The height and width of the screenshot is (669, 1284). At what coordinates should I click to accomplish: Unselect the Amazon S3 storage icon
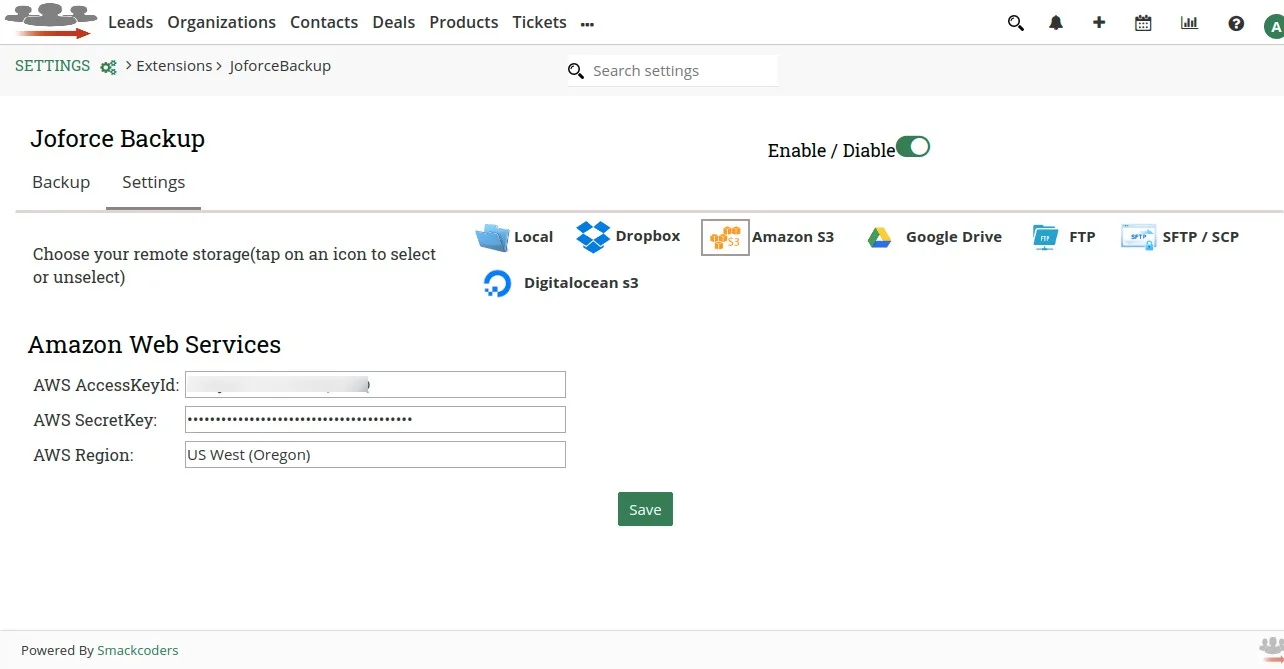tap(724, 236)
